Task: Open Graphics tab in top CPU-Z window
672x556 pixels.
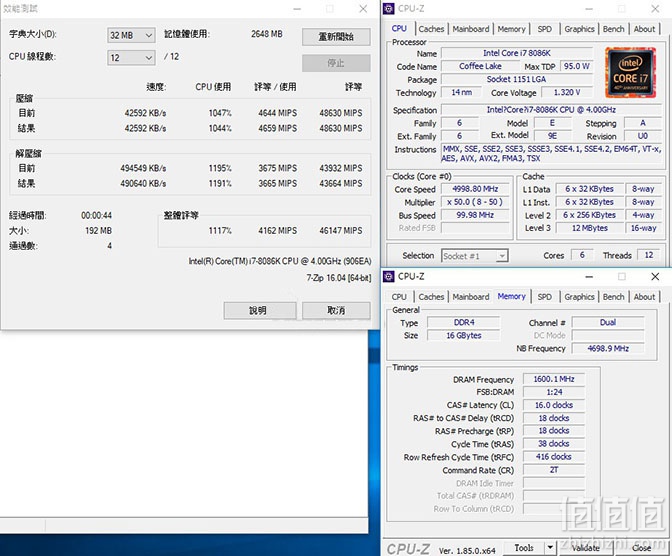Action: point(579,29)
